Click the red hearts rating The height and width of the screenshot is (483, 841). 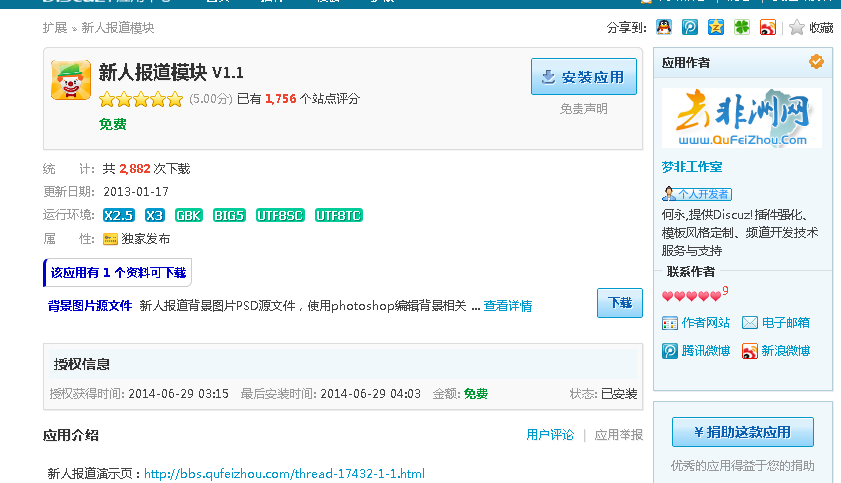(x=692, y=296)
